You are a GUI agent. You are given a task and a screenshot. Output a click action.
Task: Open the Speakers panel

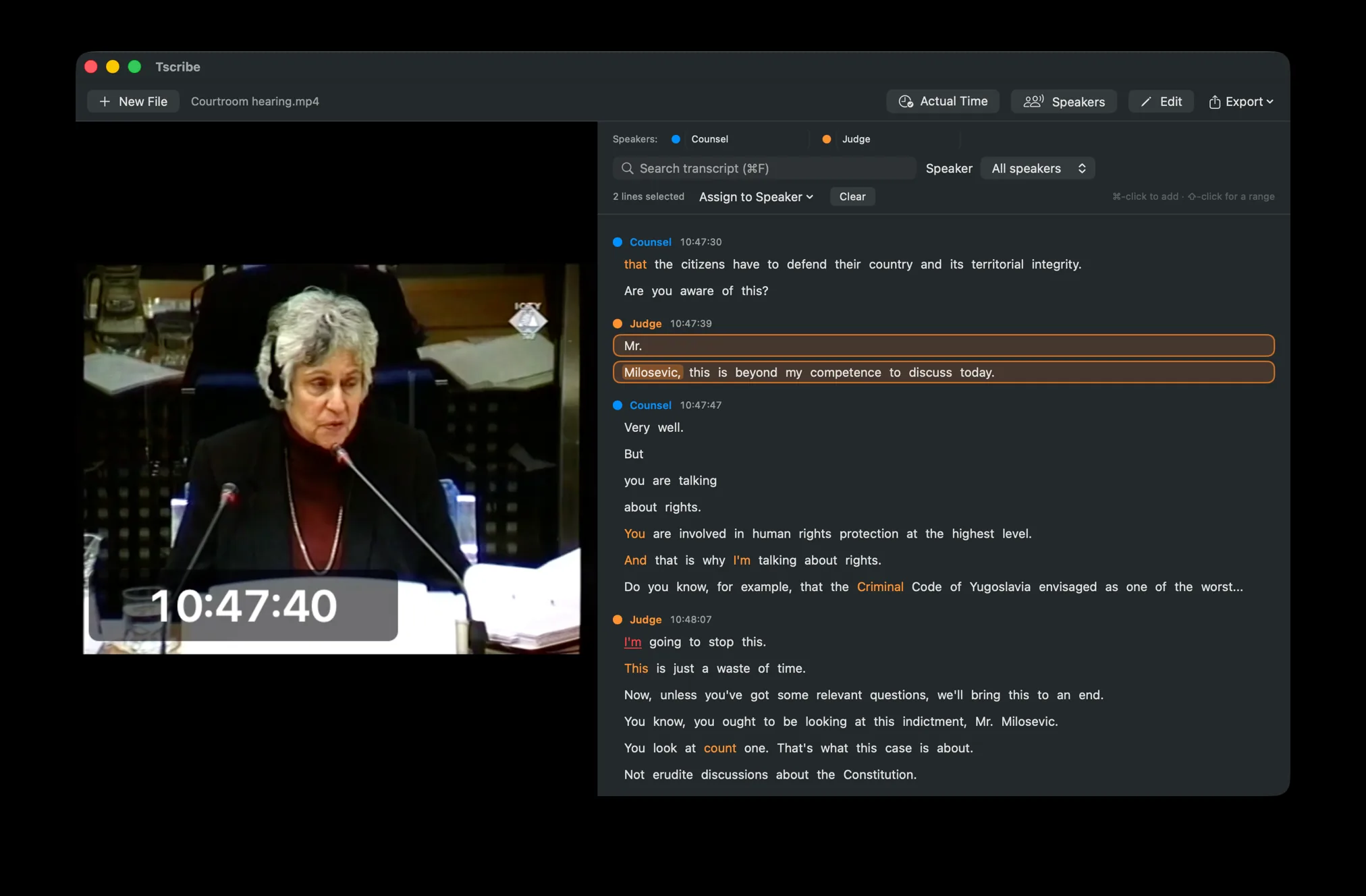coord(1064,101)
